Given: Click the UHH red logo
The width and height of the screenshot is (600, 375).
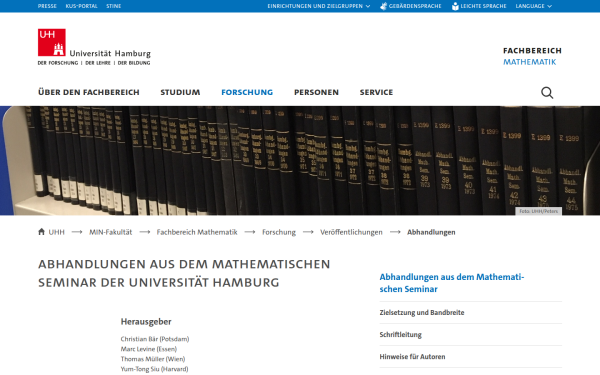Looking at the screenshot, I should pyautogui.click(x=52, y=42).
